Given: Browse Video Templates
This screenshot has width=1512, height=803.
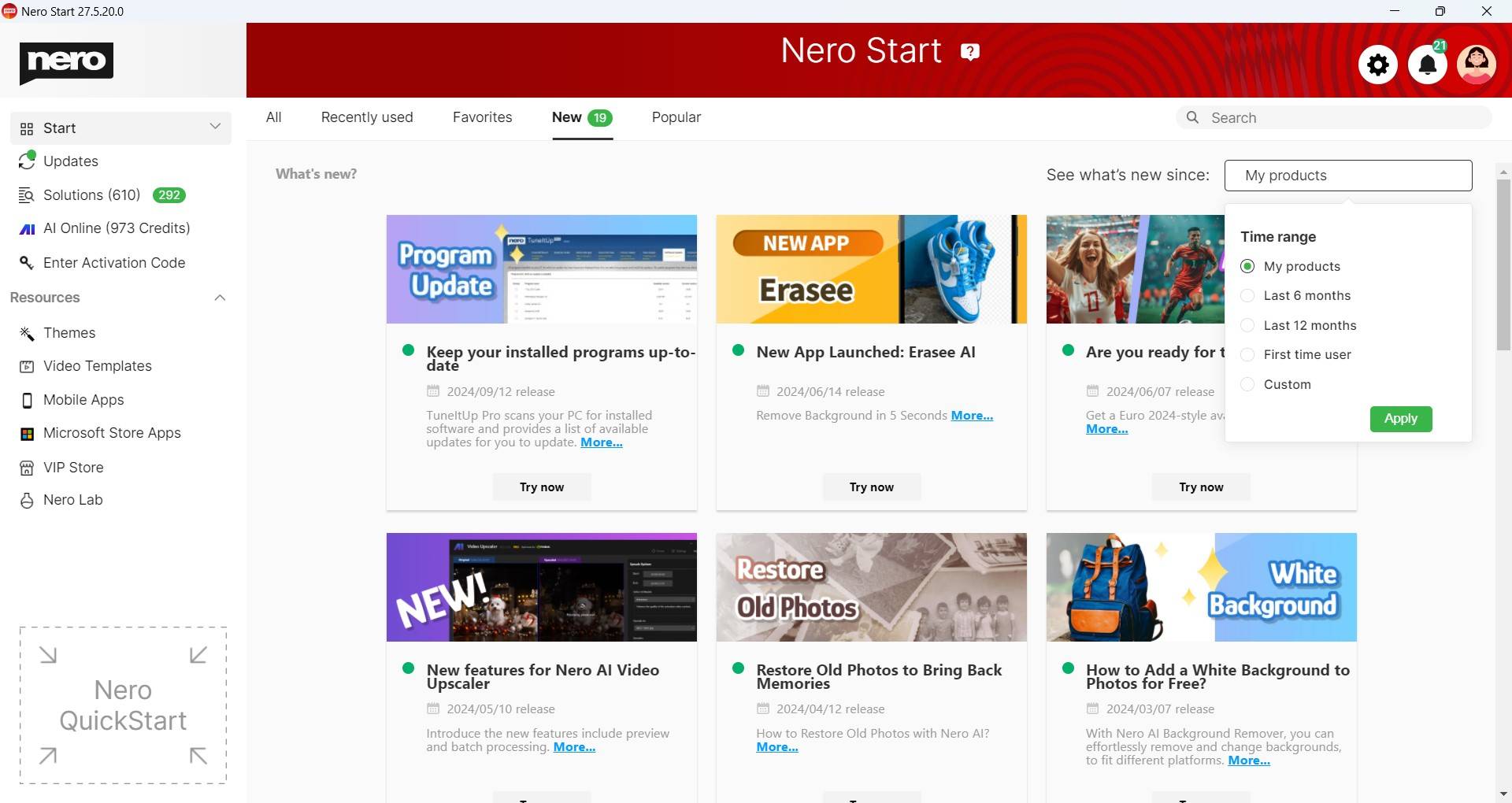Looking at the screenshot, I should (98, 366).
